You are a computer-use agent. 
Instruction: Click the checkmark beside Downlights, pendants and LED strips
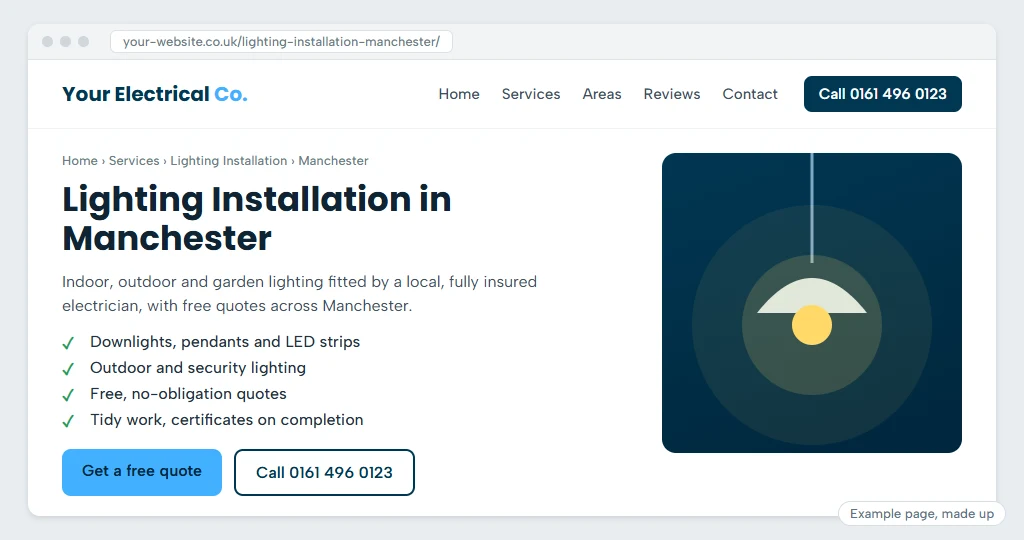pos(68,343)
